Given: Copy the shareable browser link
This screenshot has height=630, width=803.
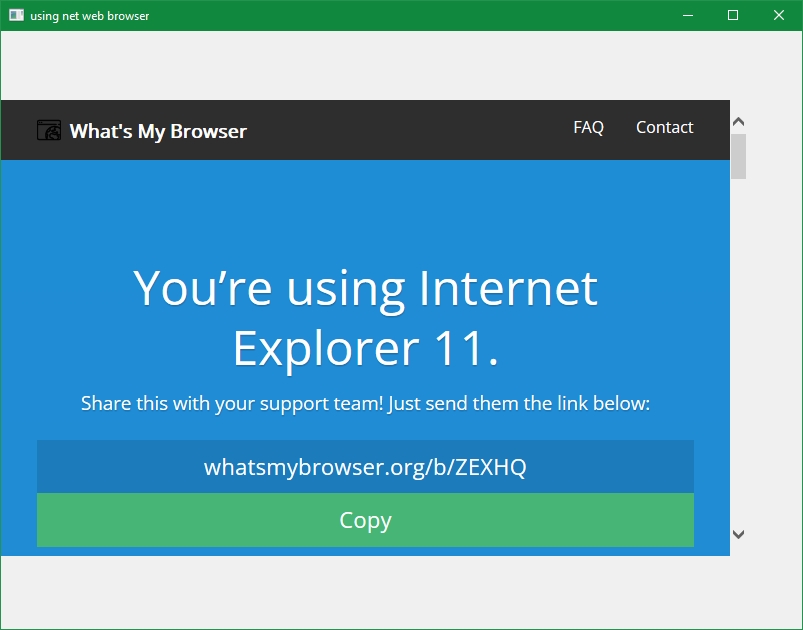Looking at the screenshot, I should tap(365, 520).
